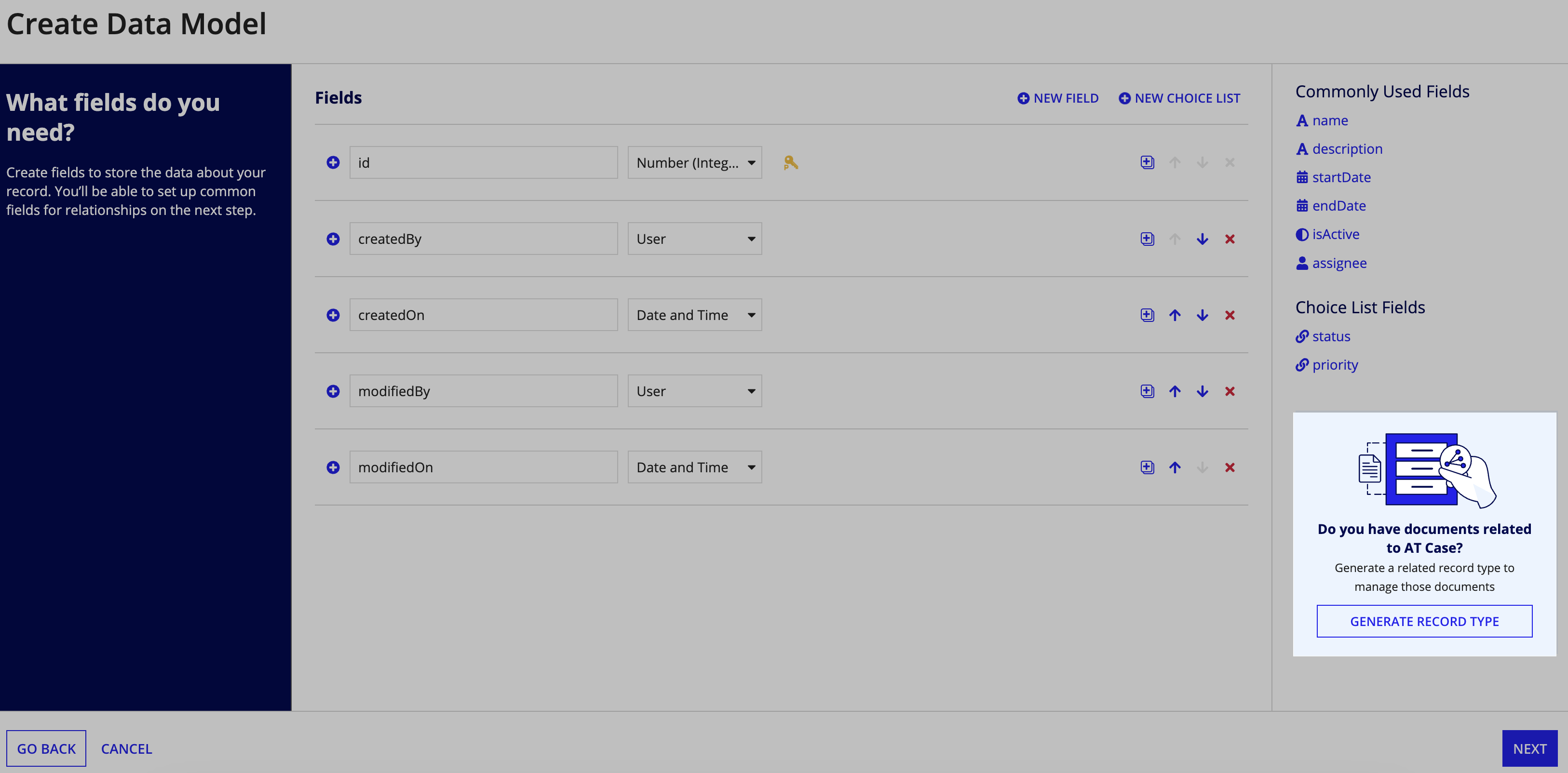Duplicate the createdBy field
The image size is (1568, 773).
[x=1147, y=239]
